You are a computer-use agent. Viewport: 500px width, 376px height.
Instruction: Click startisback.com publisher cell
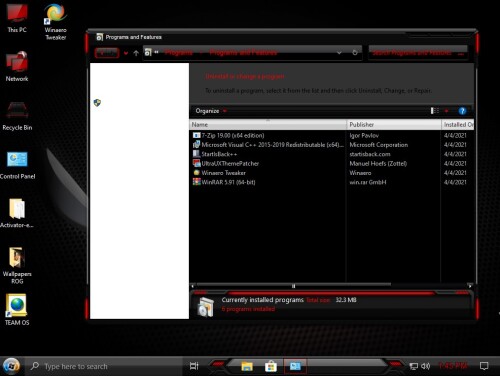click(370, 154)
